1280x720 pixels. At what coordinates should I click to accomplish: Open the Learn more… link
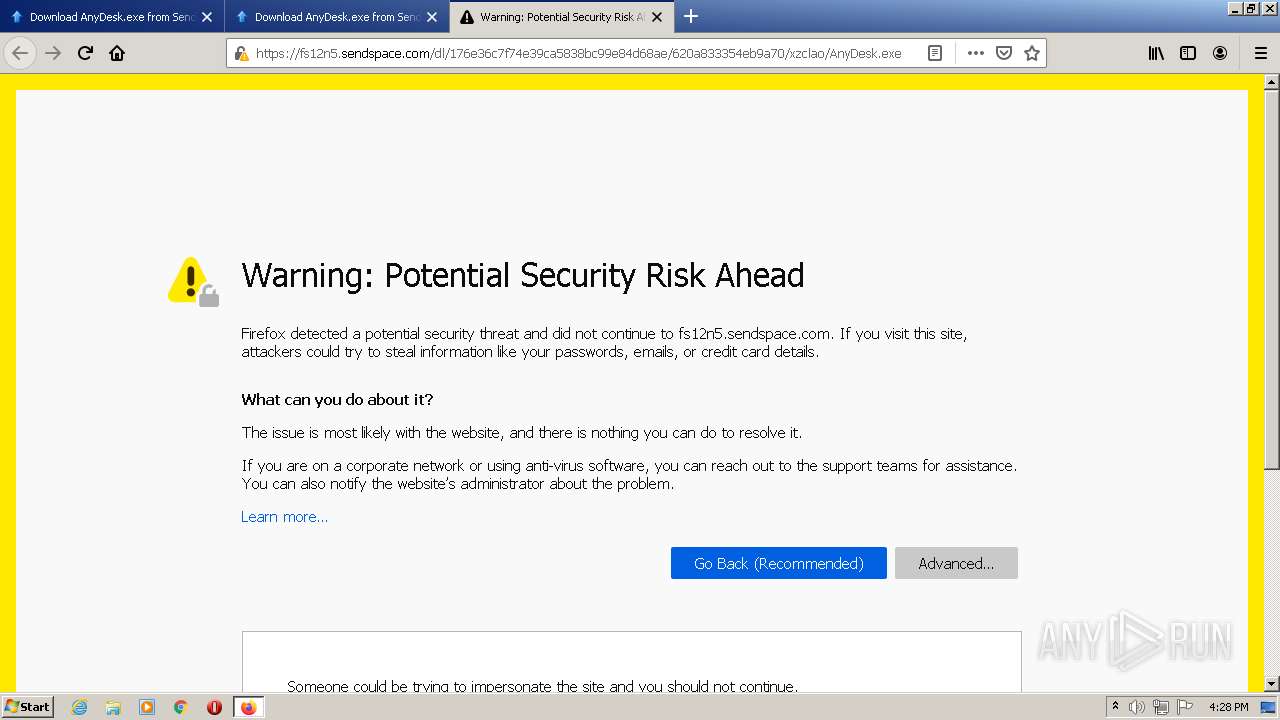pos(284,517)
